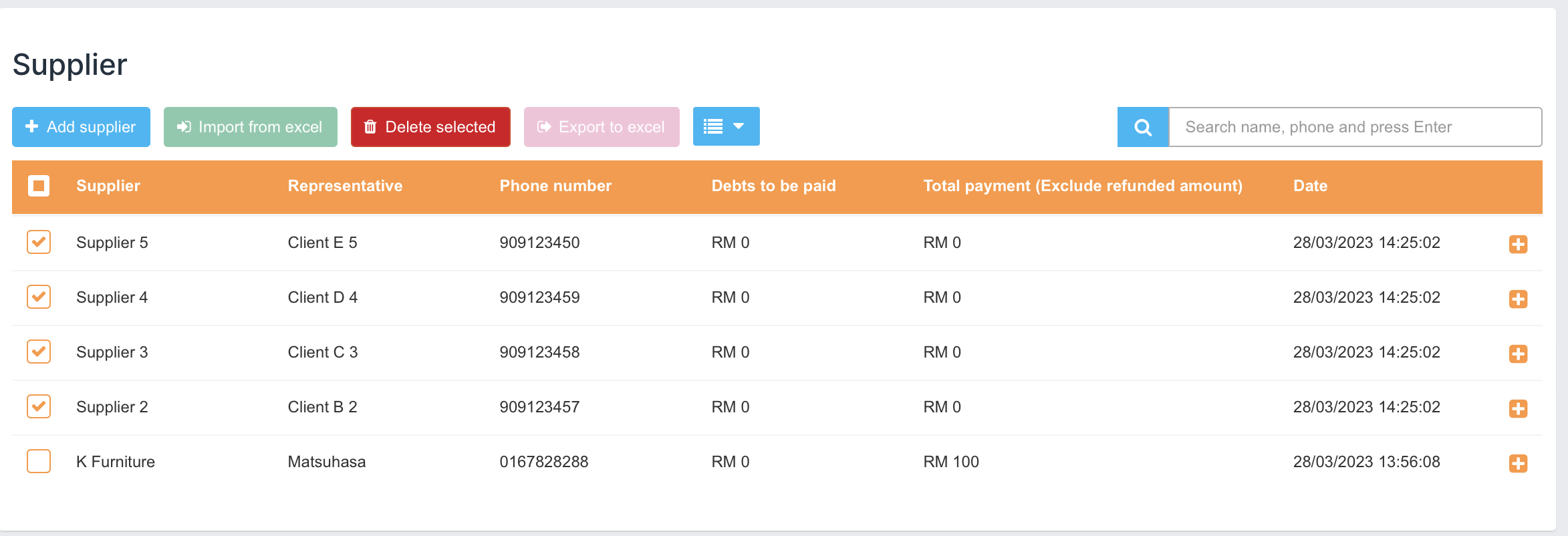This screenshot has height=536, width=1568.
Task: Click Import from excel button
Action: pyautogui.click(x=250, y=127)
